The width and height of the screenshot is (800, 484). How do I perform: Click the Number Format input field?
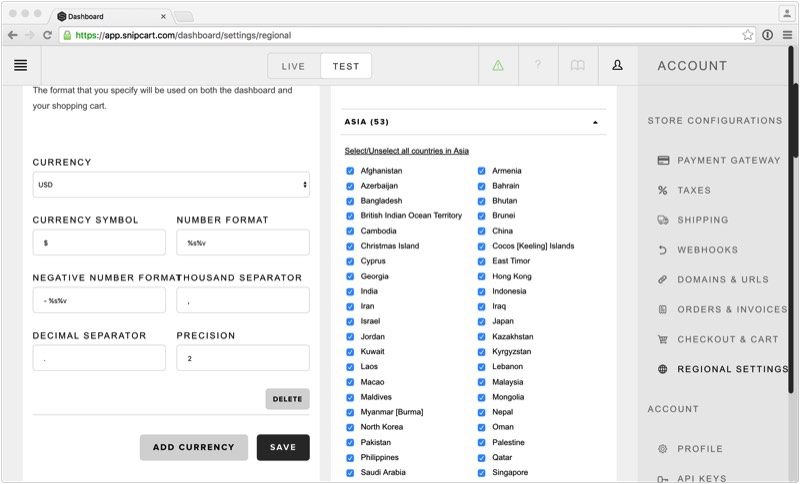pyautogui.click(x=243, y=242)
